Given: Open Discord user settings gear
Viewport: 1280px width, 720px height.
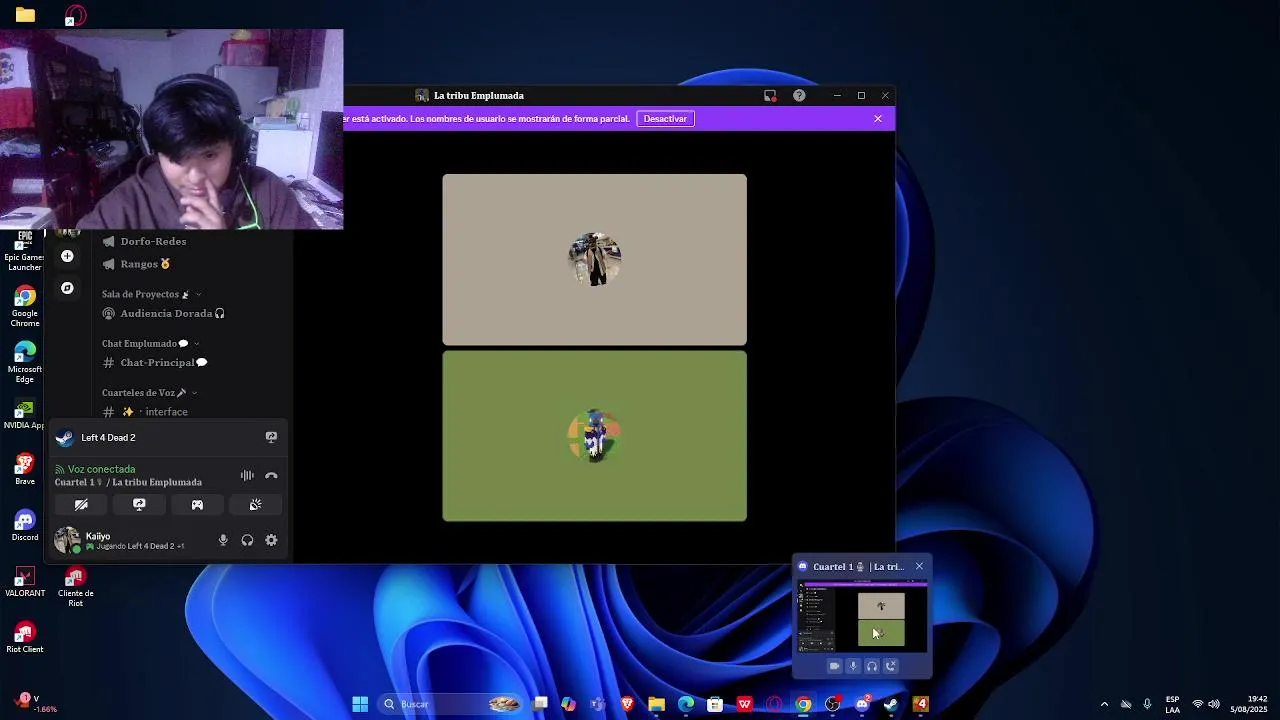Looking at the screenshot, I should (x=271, y=540).
